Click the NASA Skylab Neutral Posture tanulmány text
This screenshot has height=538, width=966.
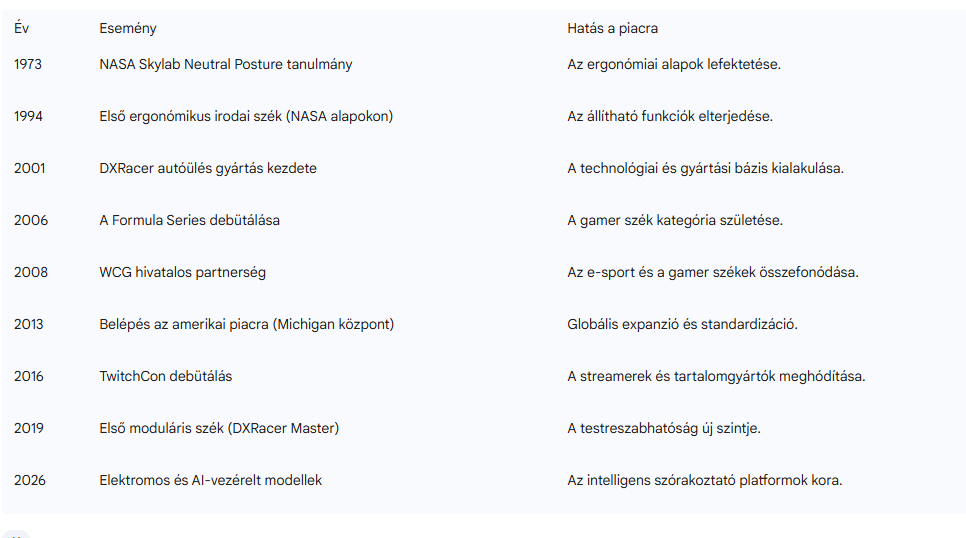click(225, 64)
